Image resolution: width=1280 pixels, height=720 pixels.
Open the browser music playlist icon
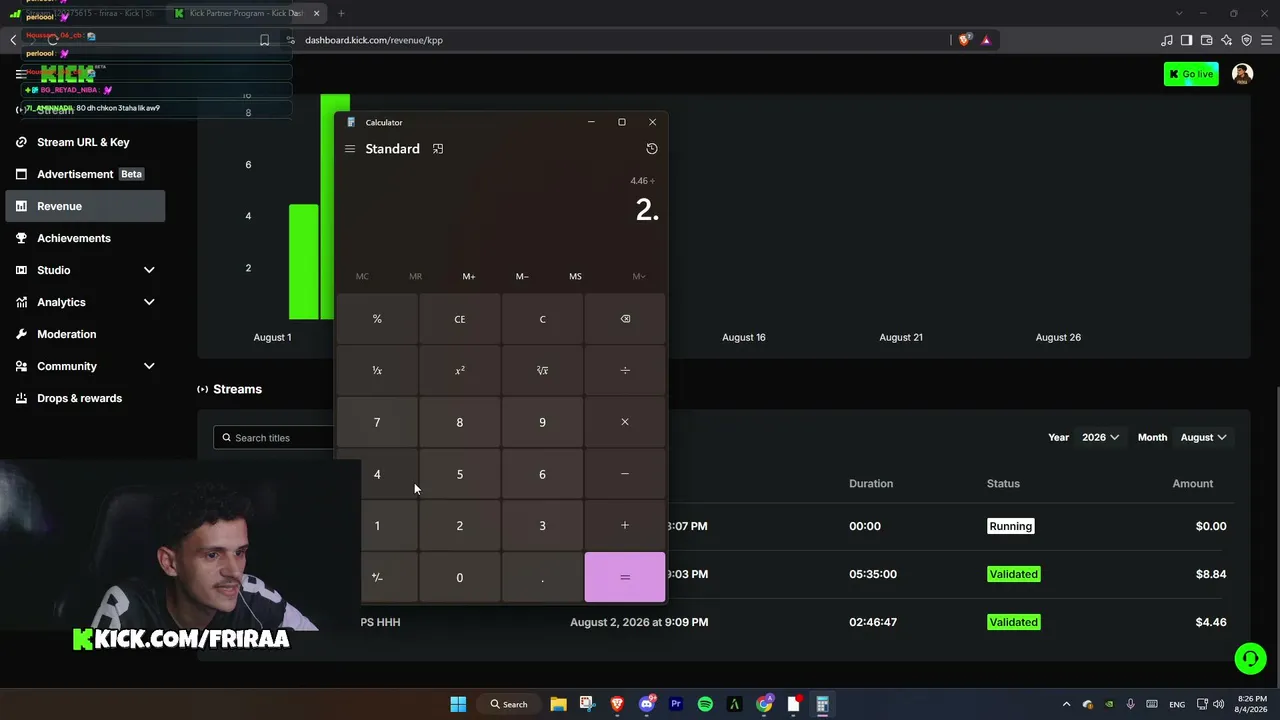pyautogui.click(x=1167, y=40)
